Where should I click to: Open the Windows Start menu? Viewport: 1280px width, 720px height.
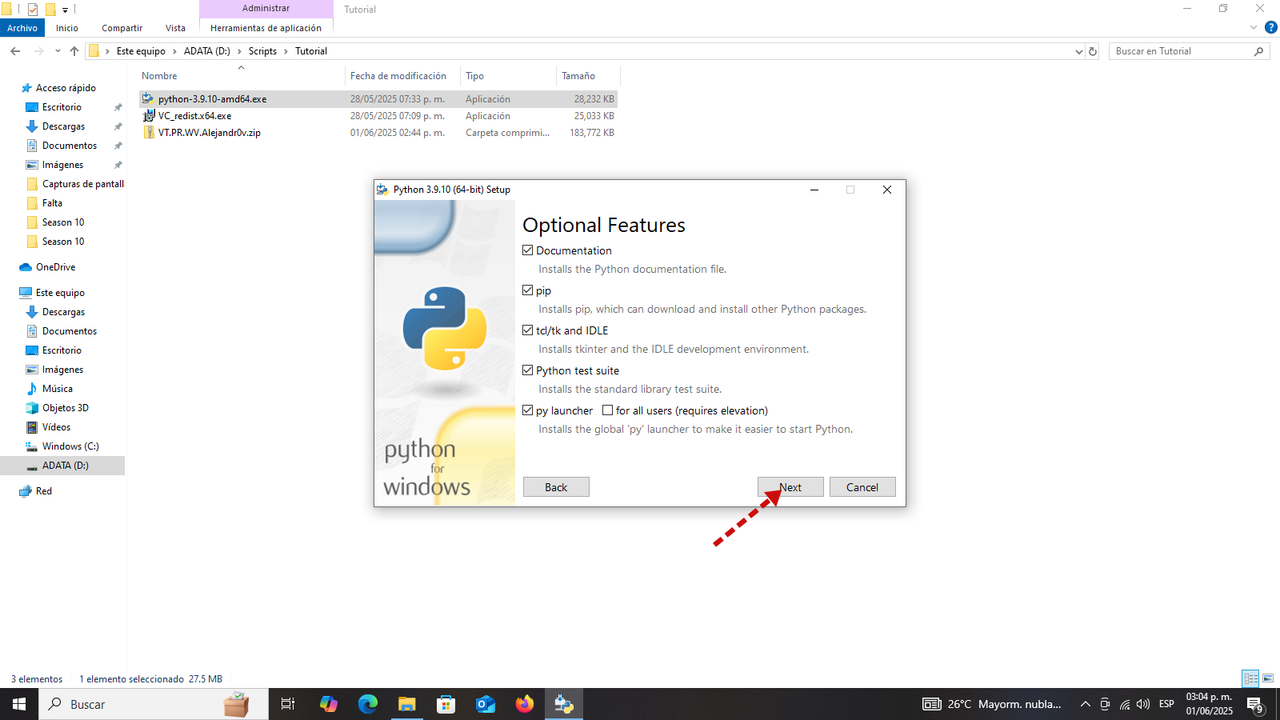coord(19,704)
